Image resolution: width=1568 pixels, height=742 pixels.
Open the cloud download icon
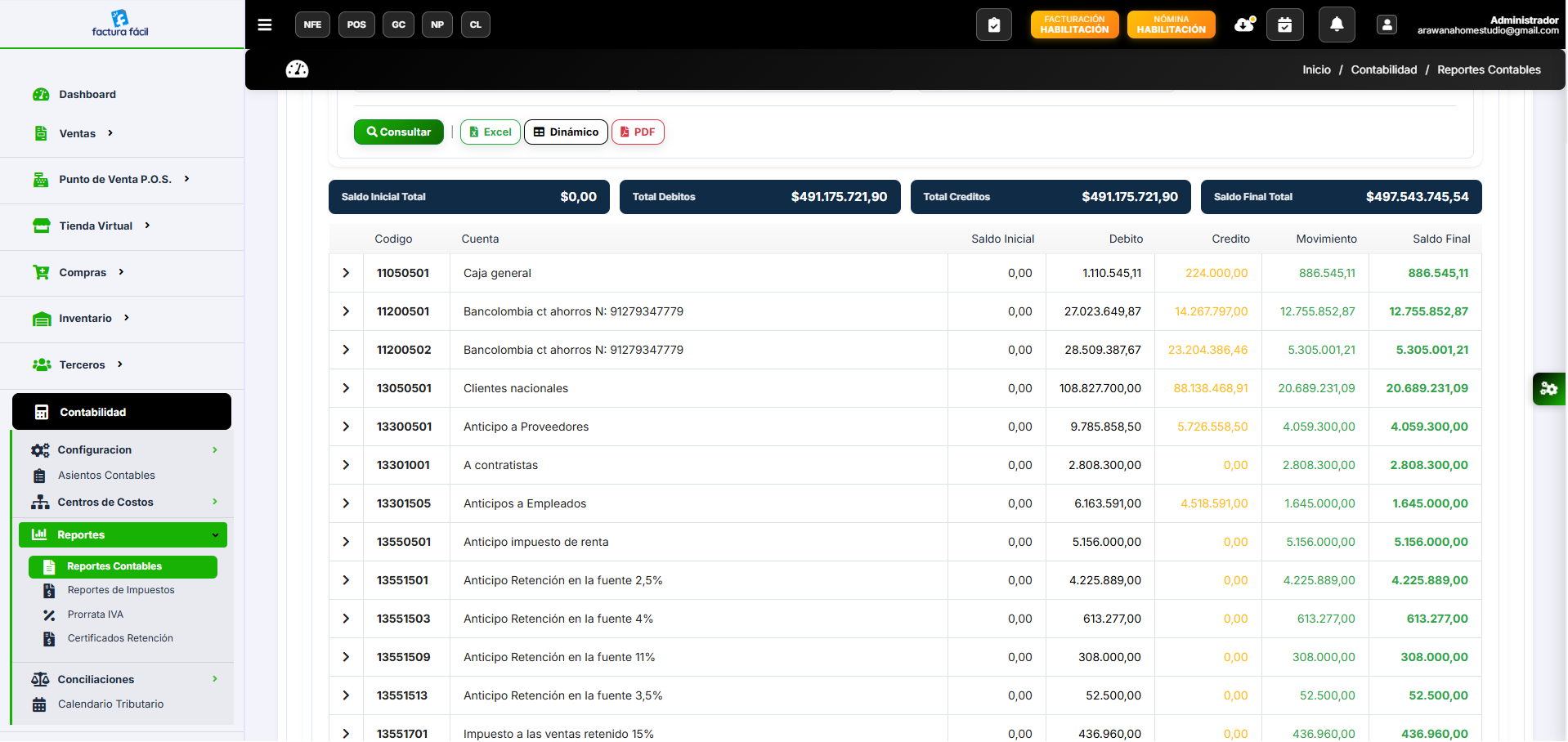[x=1244, y=25]
